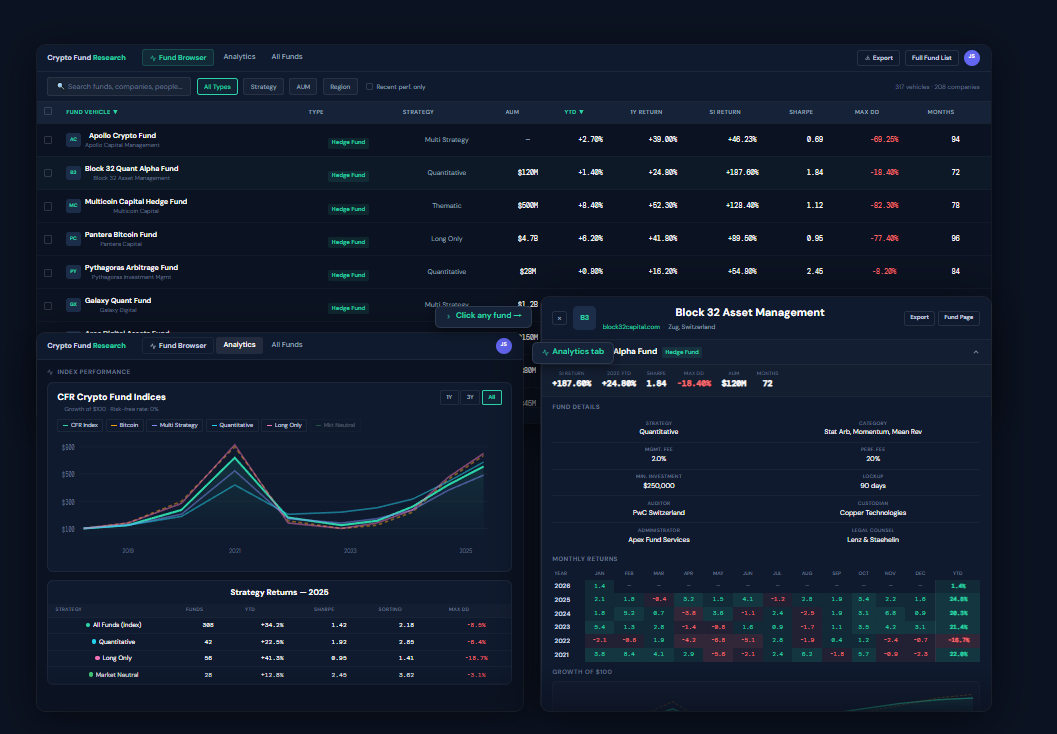Open the Region filter dropdown
This screenshot has height=734, width=1057.
(x=340, y=87)
